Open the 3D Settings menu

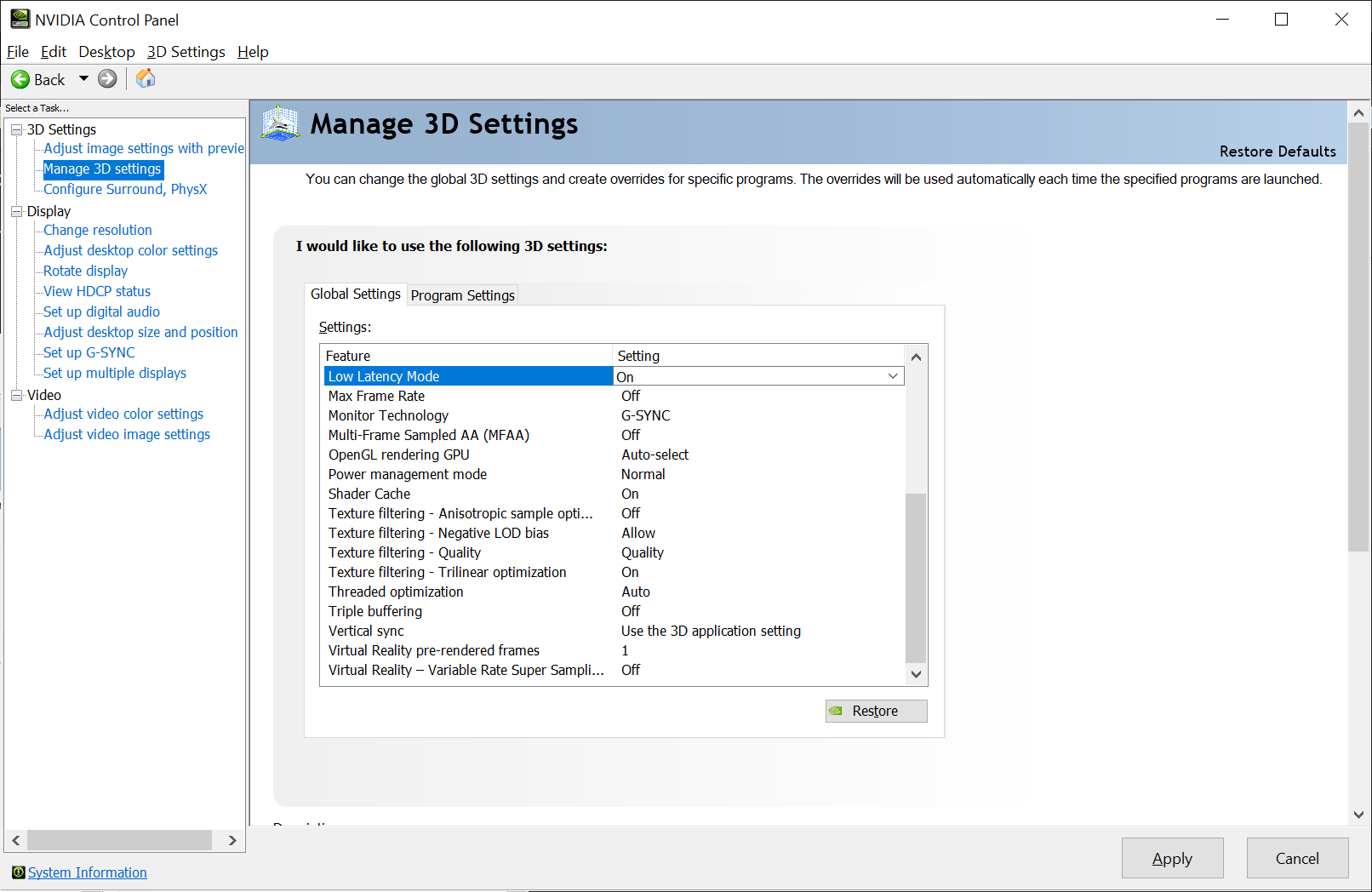coord(186,52)
